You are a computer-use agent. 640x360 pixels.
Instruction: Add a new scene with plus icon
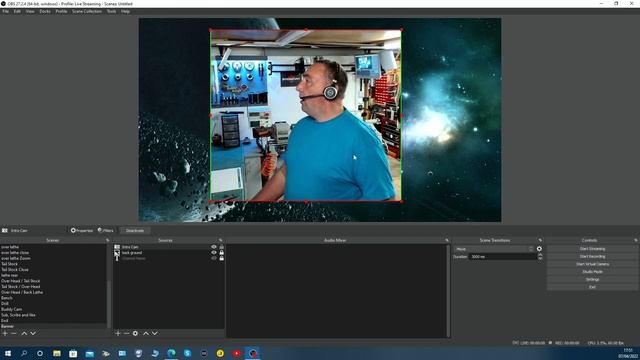(x=5, y=333)
